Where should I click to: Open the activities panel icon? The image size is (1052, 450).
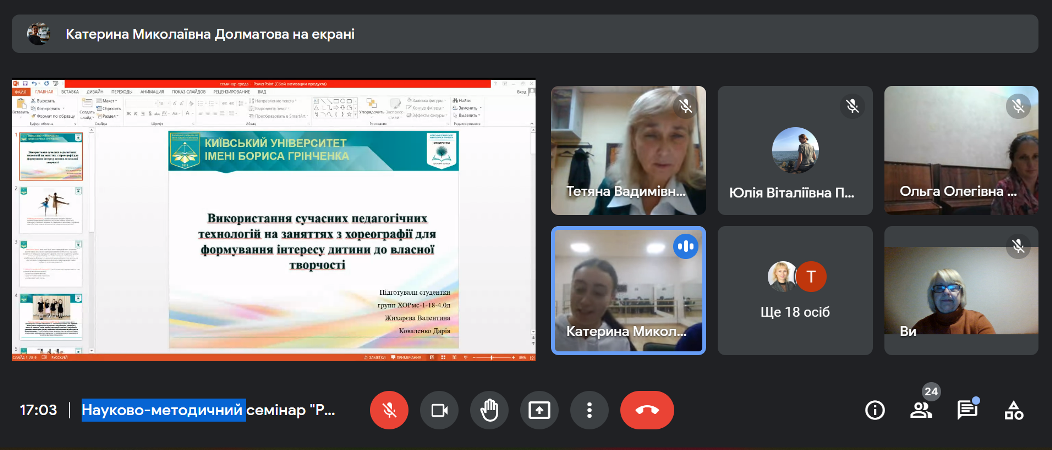point(1013,410)
